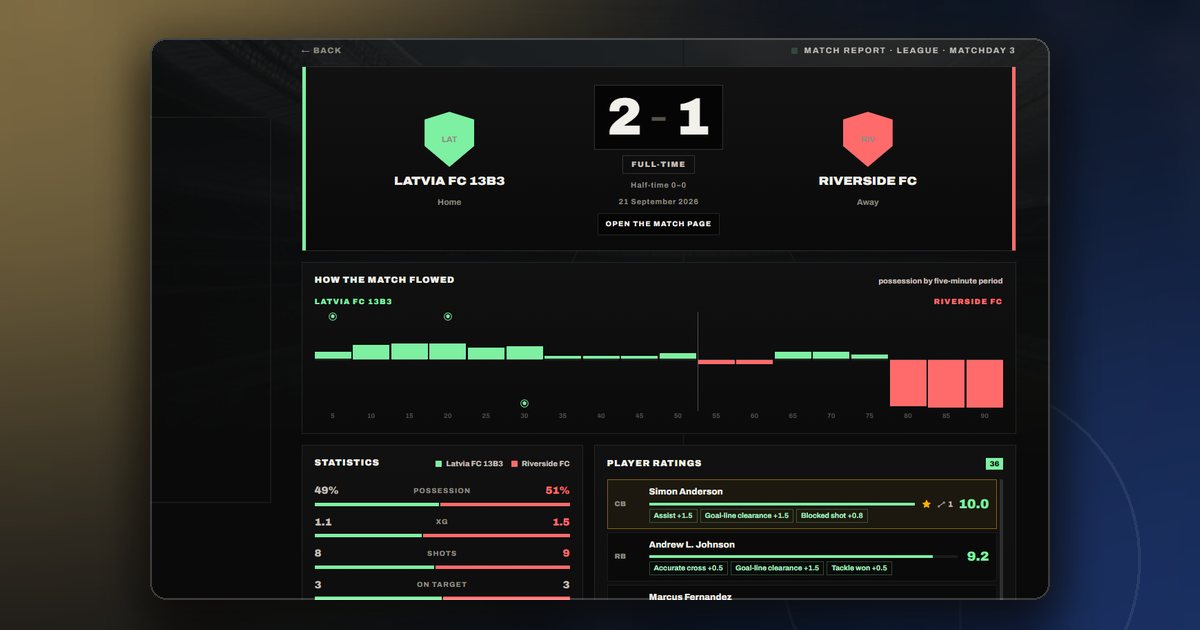Click the Half-time 0–0 text

(658, 185)
